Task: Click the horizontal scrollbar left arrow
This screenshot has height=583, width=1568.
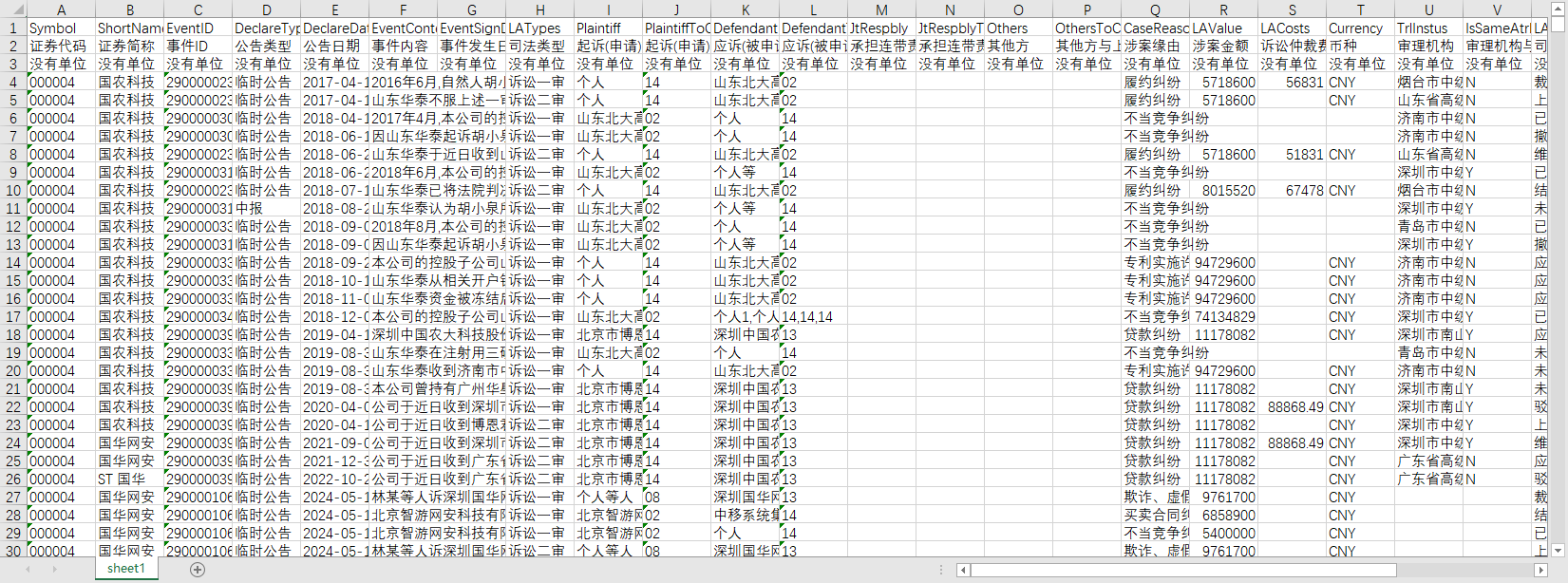Action: 963,570
